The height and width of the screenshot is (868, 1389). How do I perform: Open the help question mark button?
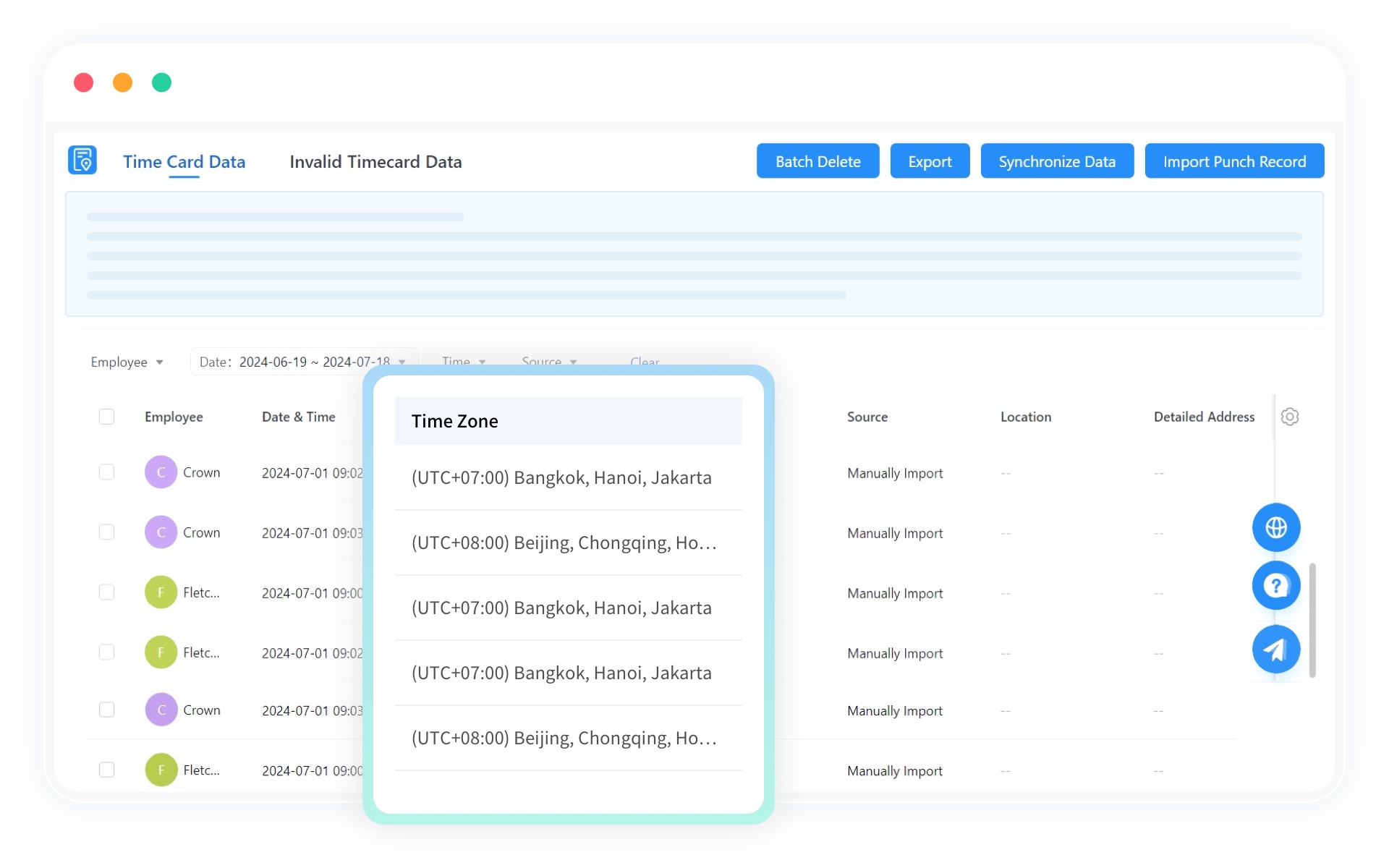[1275, 585]
